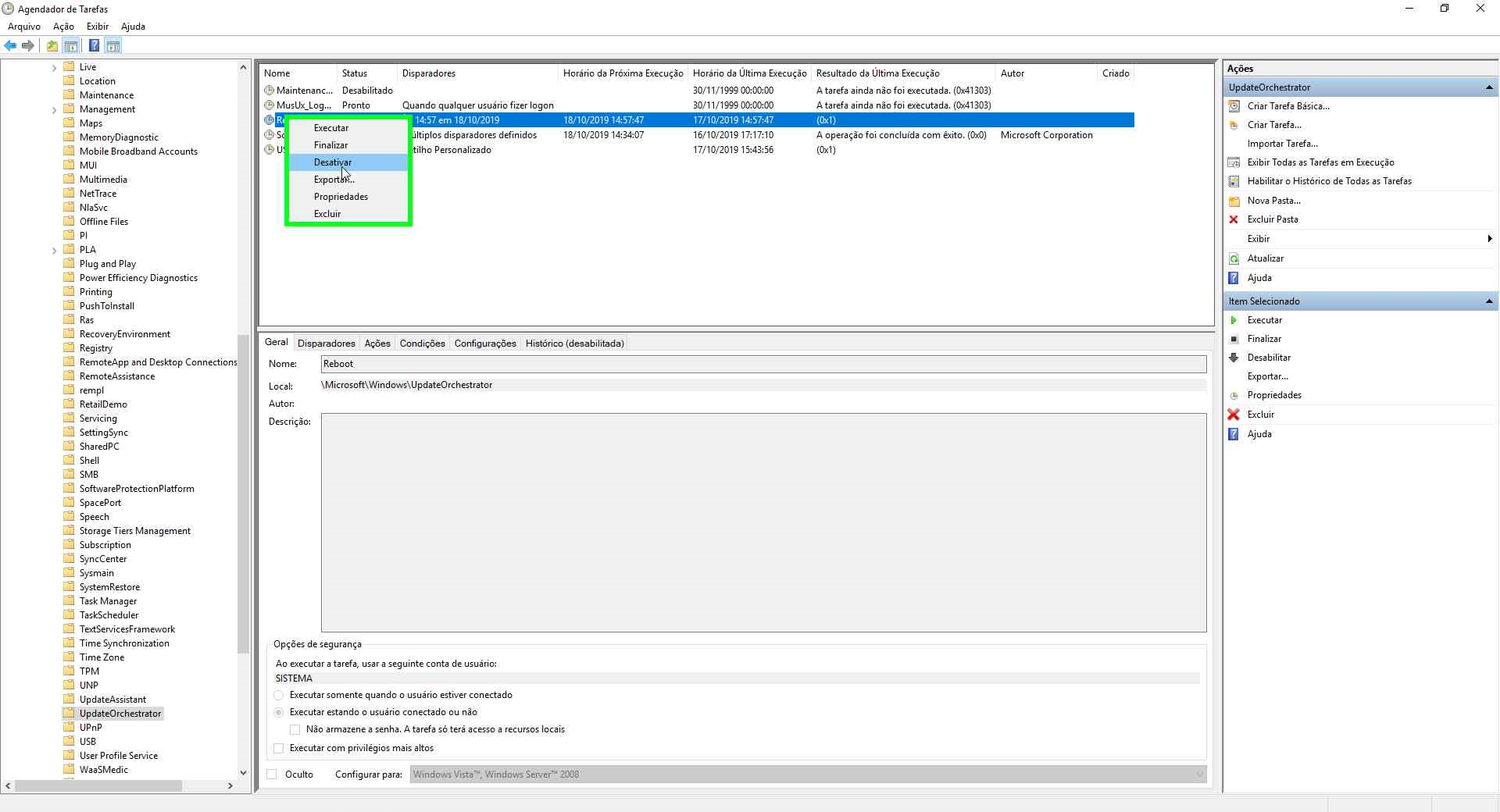
Task: Switch to the Histórico (desabilitada) tab
Action: coord(575,344)
